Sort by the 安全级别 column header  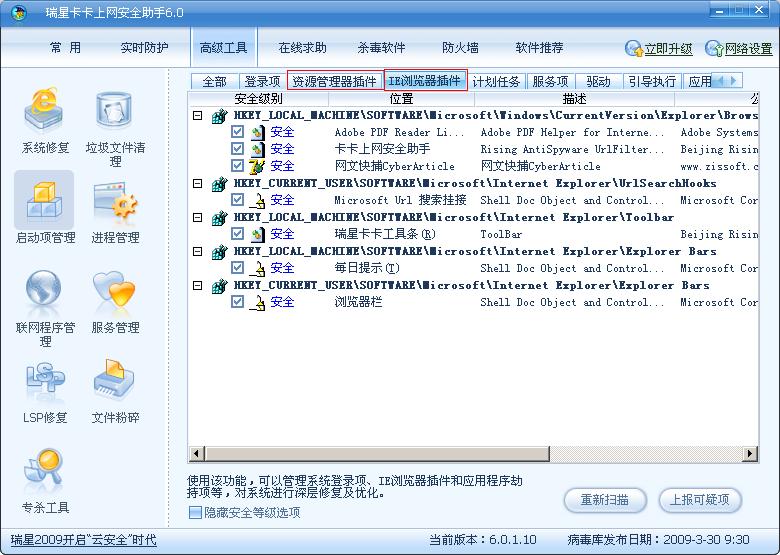pyautogui.click(x=258, y=98)
